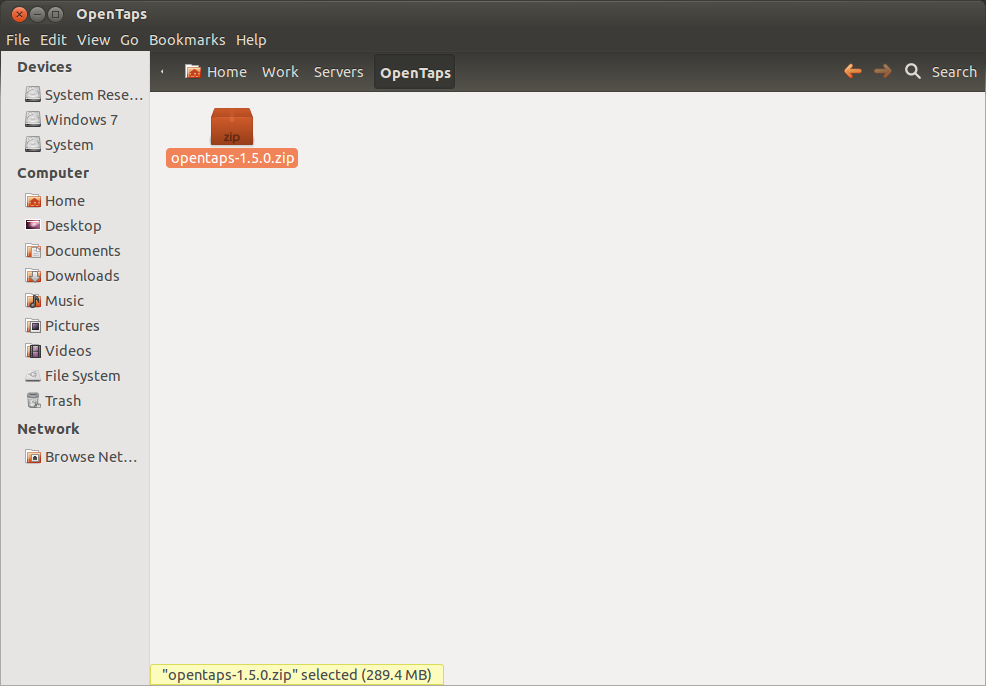Select the File System sidebar entry

[77, 375]
